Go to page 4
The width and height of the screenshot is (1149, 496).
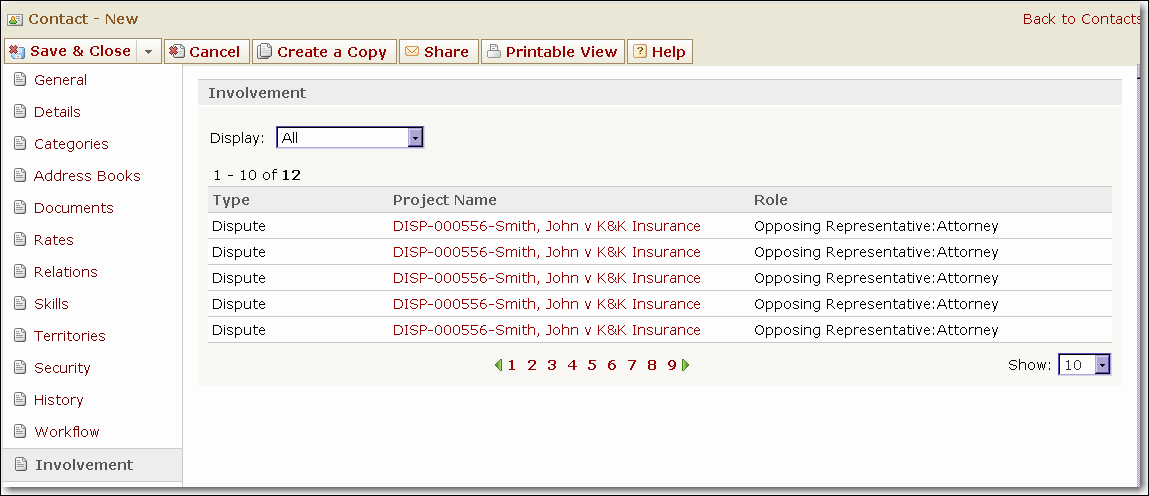point(572,365)
